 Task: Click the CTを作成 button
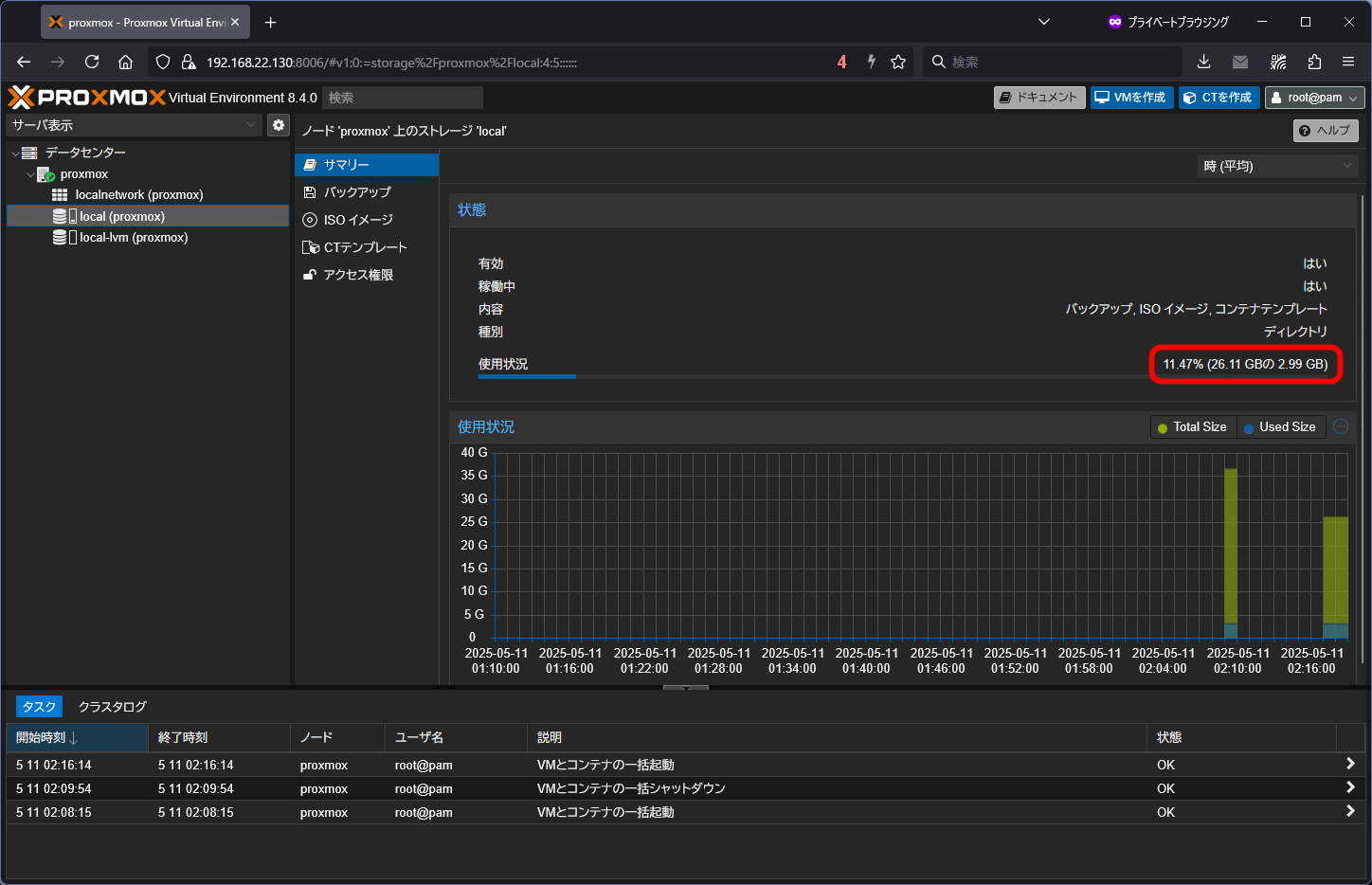point(1219,98)
